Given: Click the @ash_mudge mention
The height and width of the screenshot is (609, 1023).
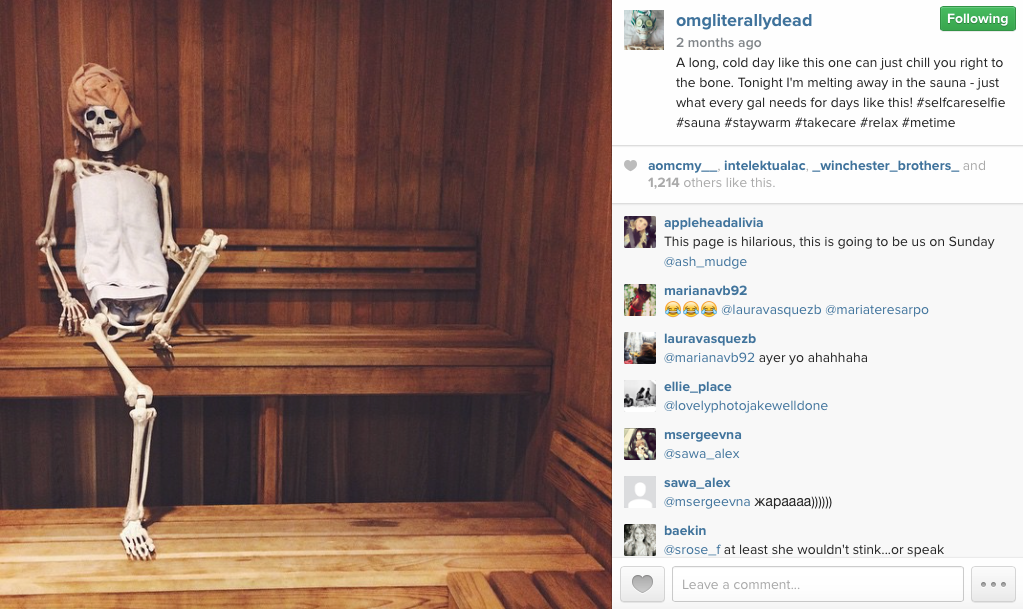Looking at the screenshot, I should click(705, 262).
